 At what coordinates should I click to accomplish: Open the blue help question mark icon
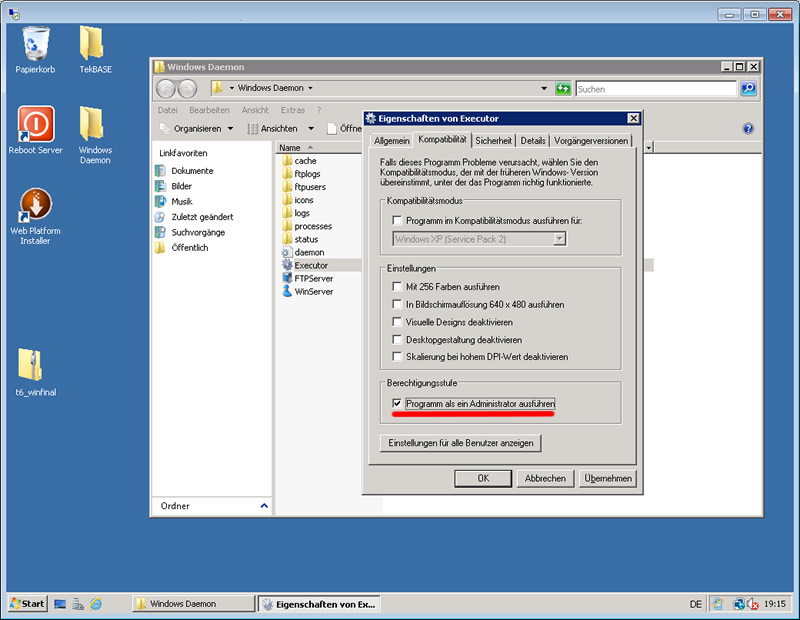click(748, 129)
